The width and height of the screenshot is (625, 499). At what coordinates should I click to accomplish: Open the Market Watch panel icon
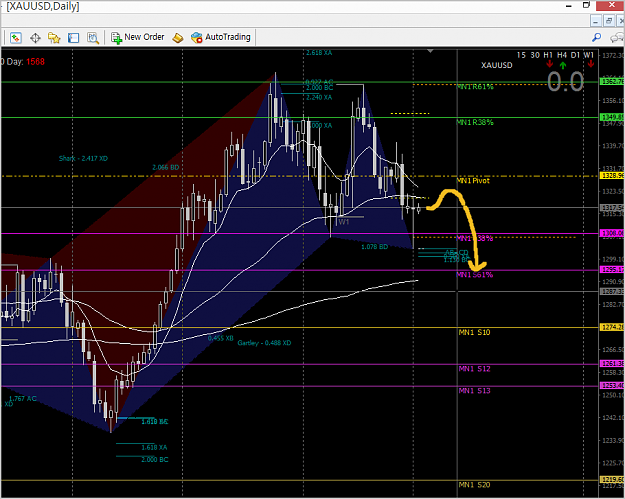[16, 38]
